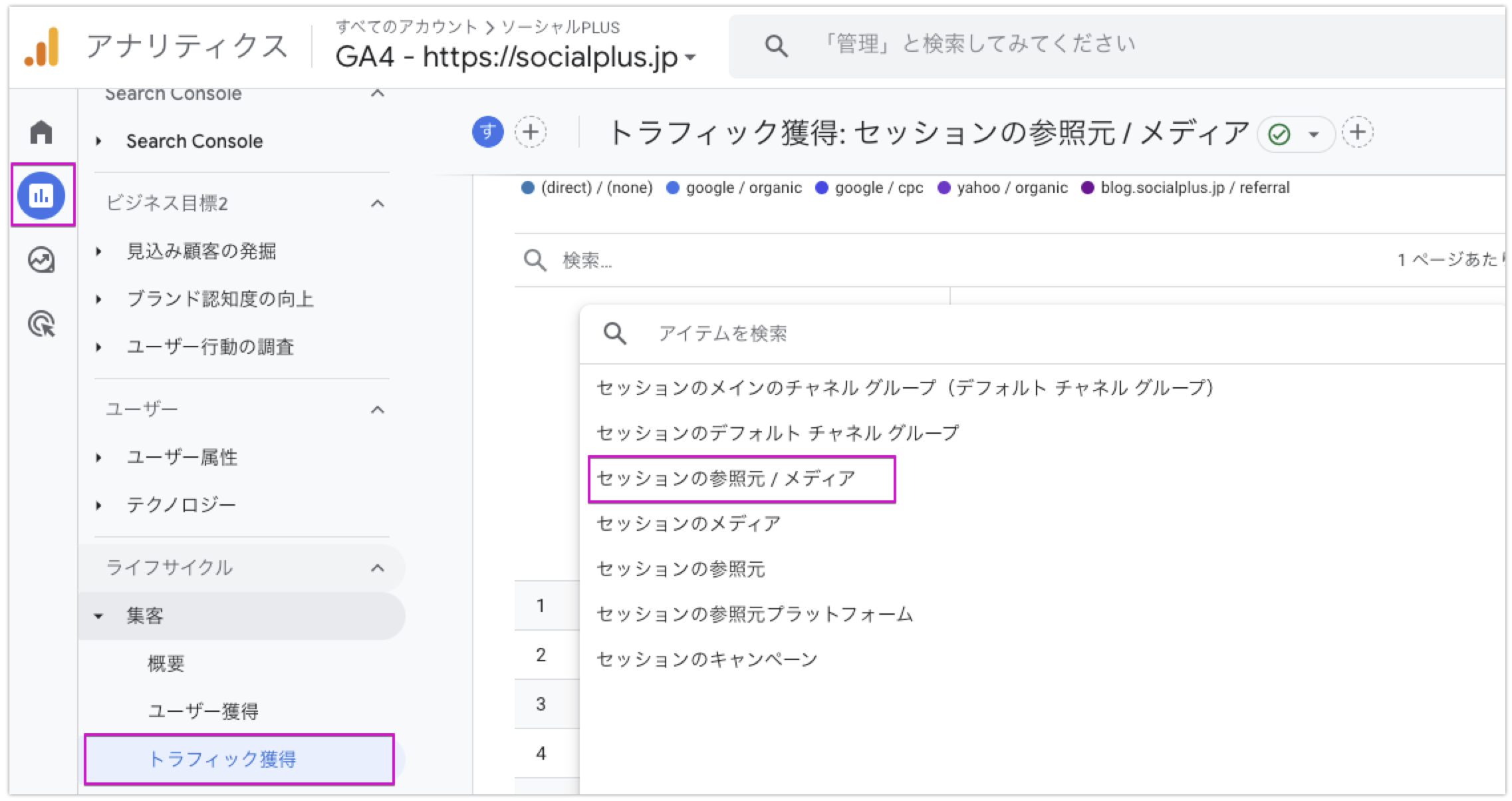Collapse the ユーザー section chevron
This screenshot has height=801, width=1512.
click(378, 409)
